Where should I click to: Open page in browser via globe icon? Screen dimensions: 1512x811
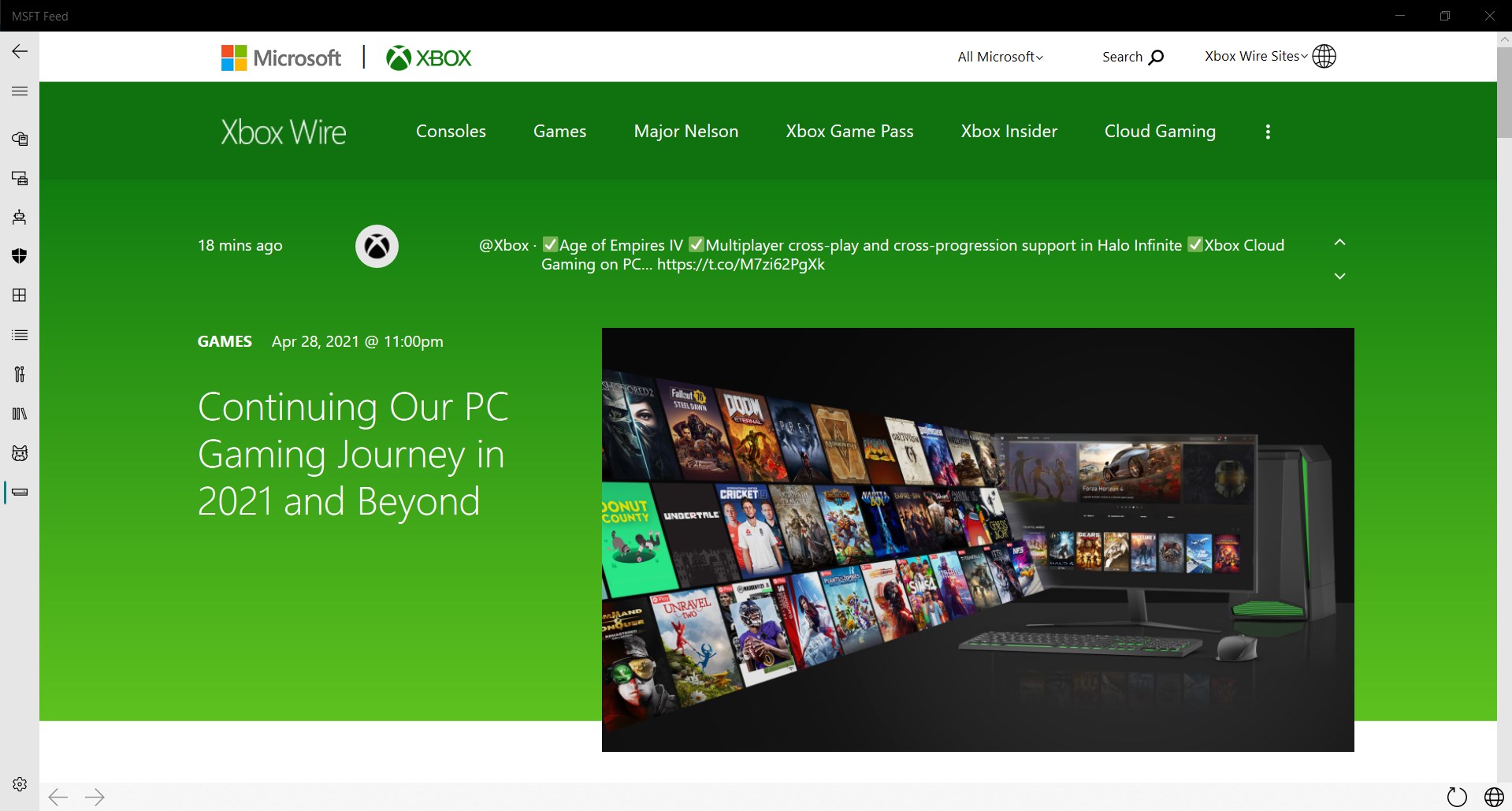(x=1494, y=797)
